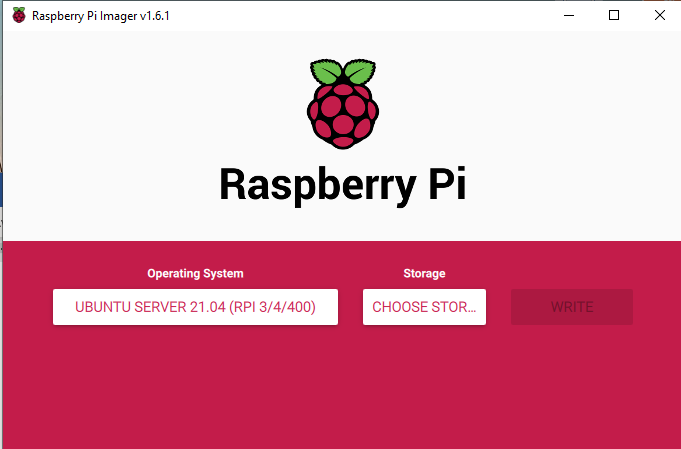
Task: Click the 'Operating System' label
Action: (x=195, y=274)
